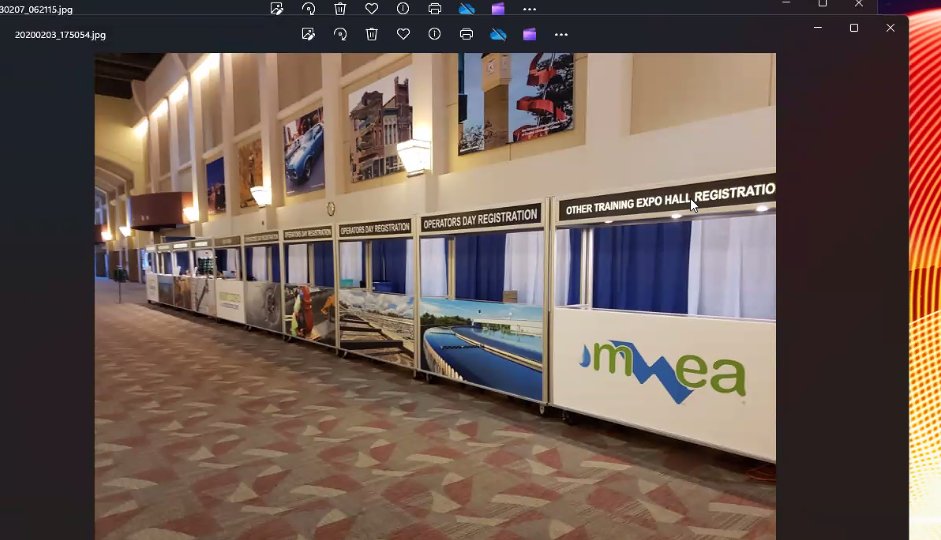This screenshot has width=941, height=540.
Task: Close the front Photos window
Action: (x=891, y=28)
